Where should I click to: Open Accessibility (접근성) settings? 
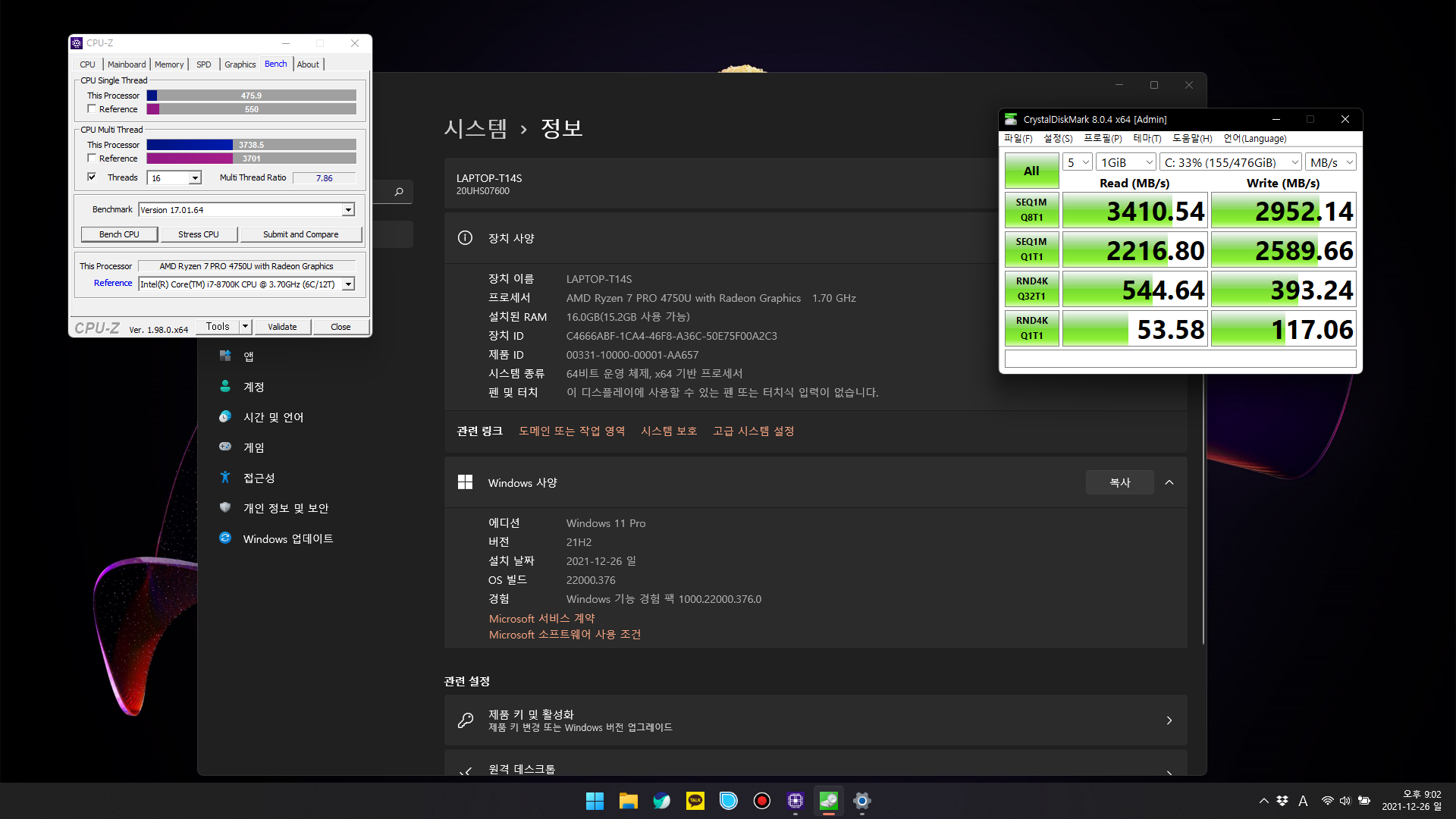259,478
